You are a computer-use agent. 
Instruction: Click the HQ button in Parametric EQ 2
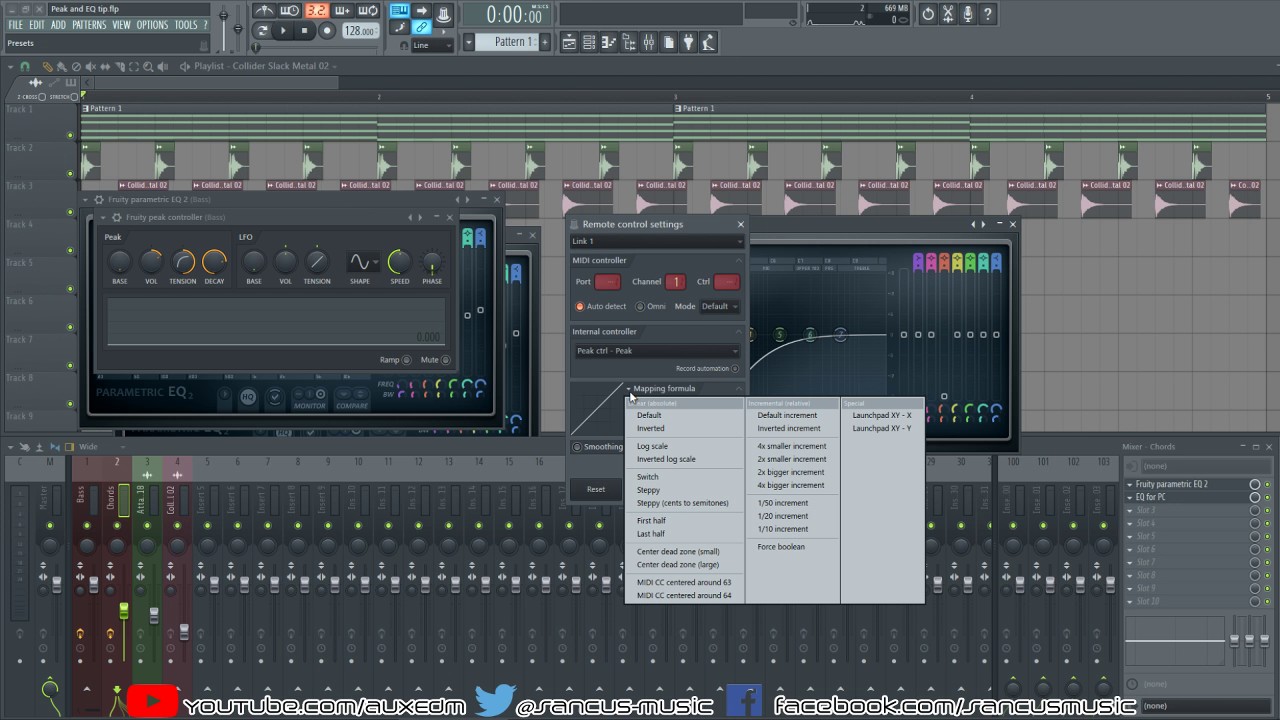click(x=247, y=397)
